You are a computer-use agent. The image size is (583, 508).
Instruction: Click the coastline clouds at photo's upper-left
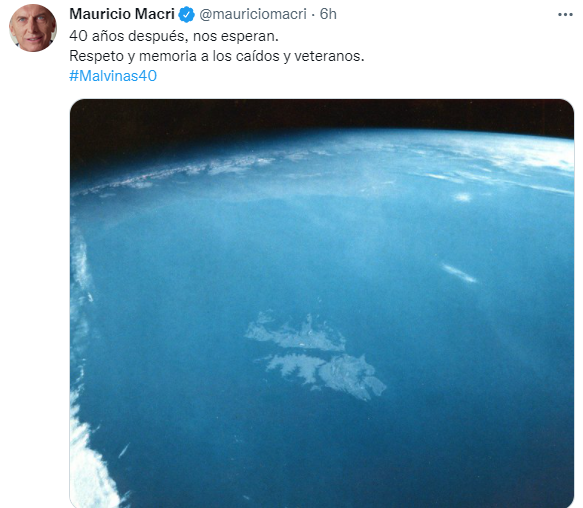175,173
